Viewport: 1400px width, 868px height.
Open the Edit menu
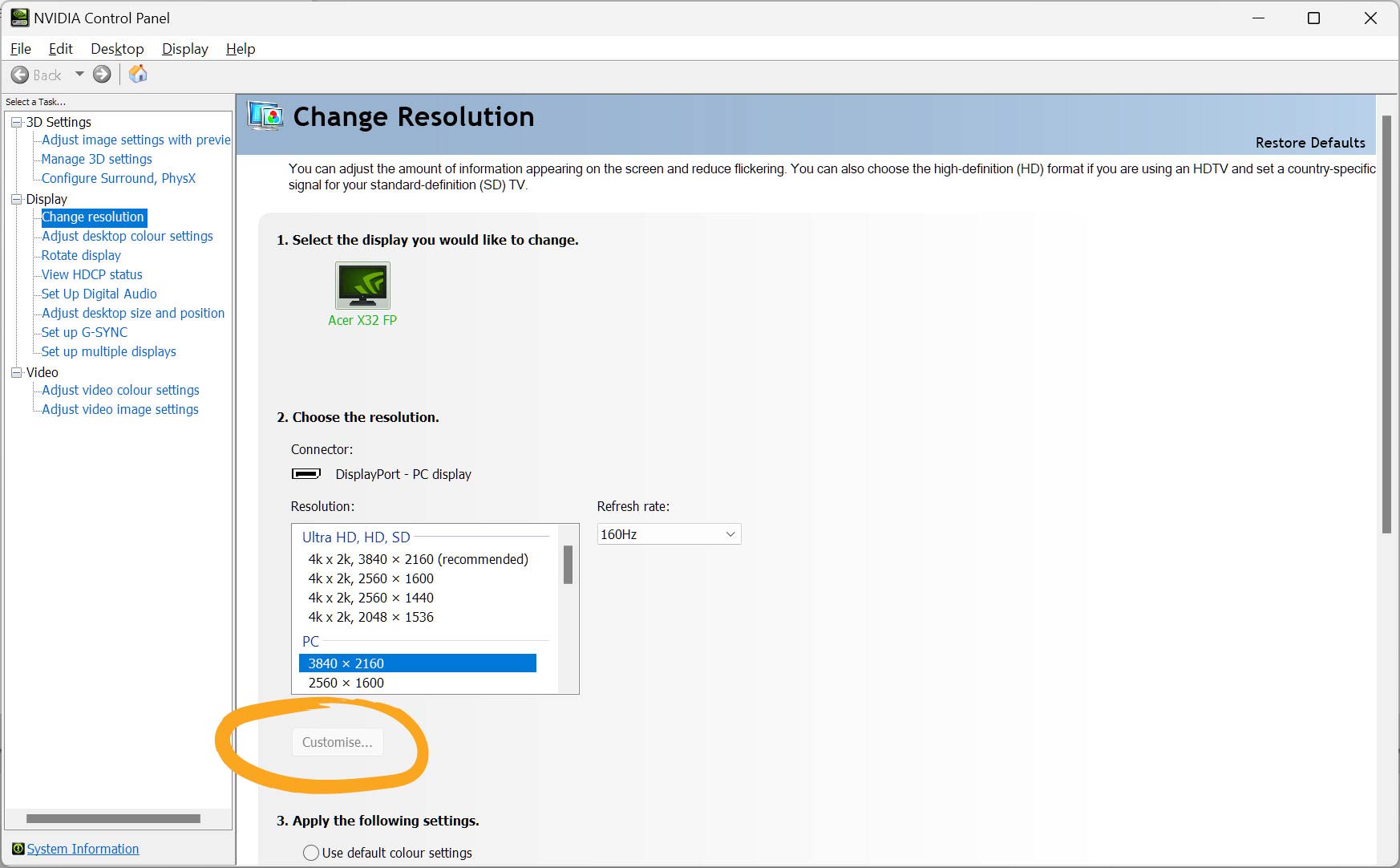(x=60, y=49)
